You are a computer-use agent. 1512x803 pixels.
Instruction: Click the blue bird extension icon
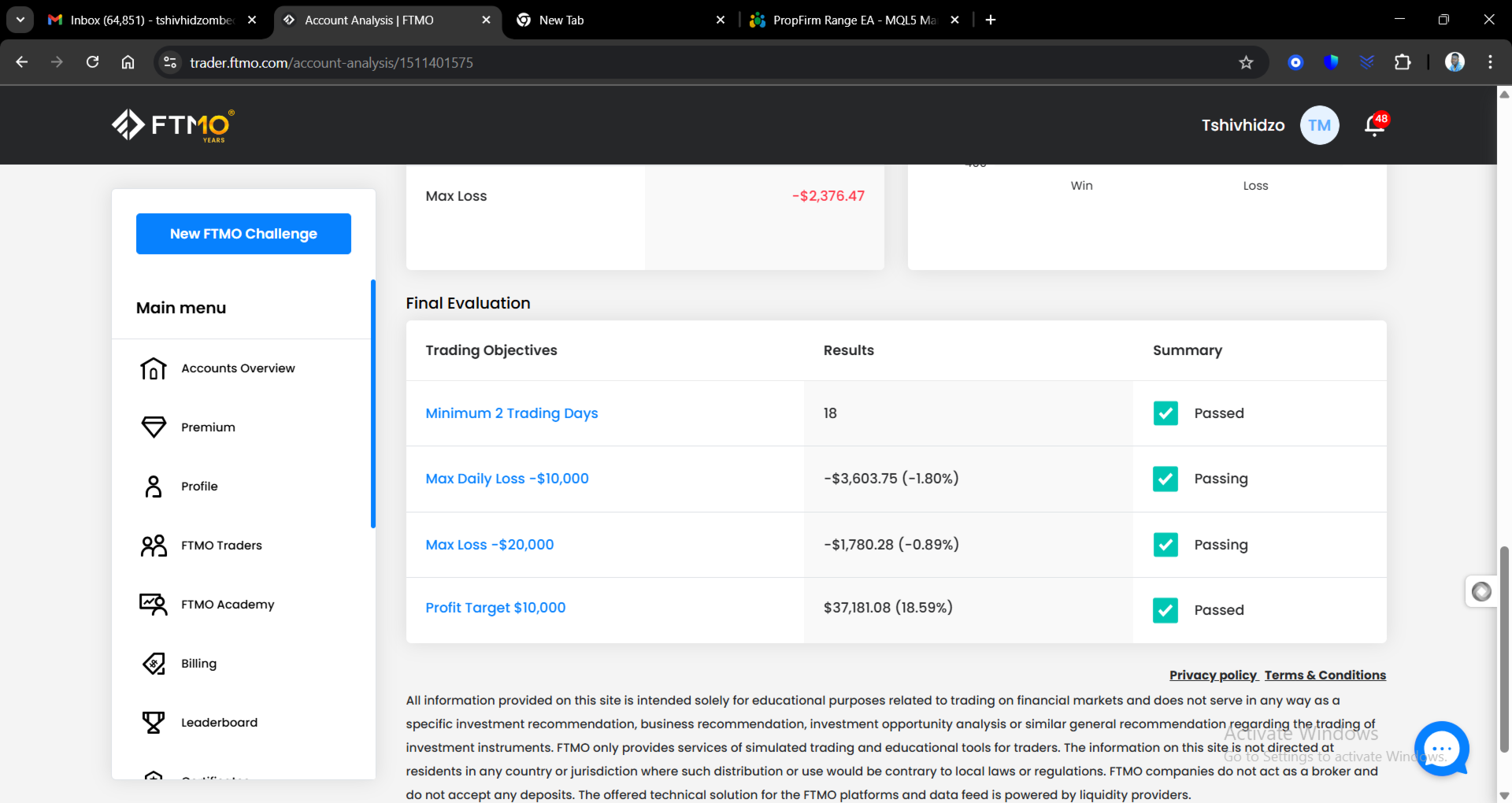[x=1367, y=62]
